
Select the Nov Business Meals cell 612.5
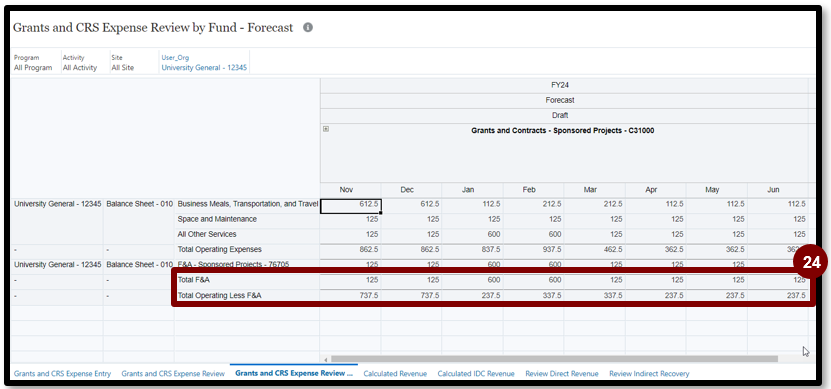click(351, 205)
